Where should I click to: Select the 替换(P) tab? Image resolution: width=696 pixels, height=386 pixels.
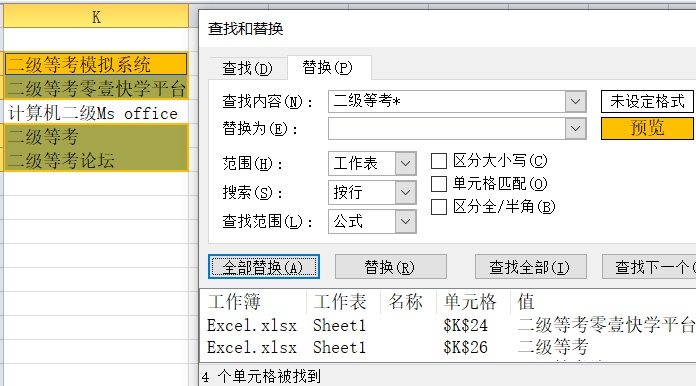point(328,67)
